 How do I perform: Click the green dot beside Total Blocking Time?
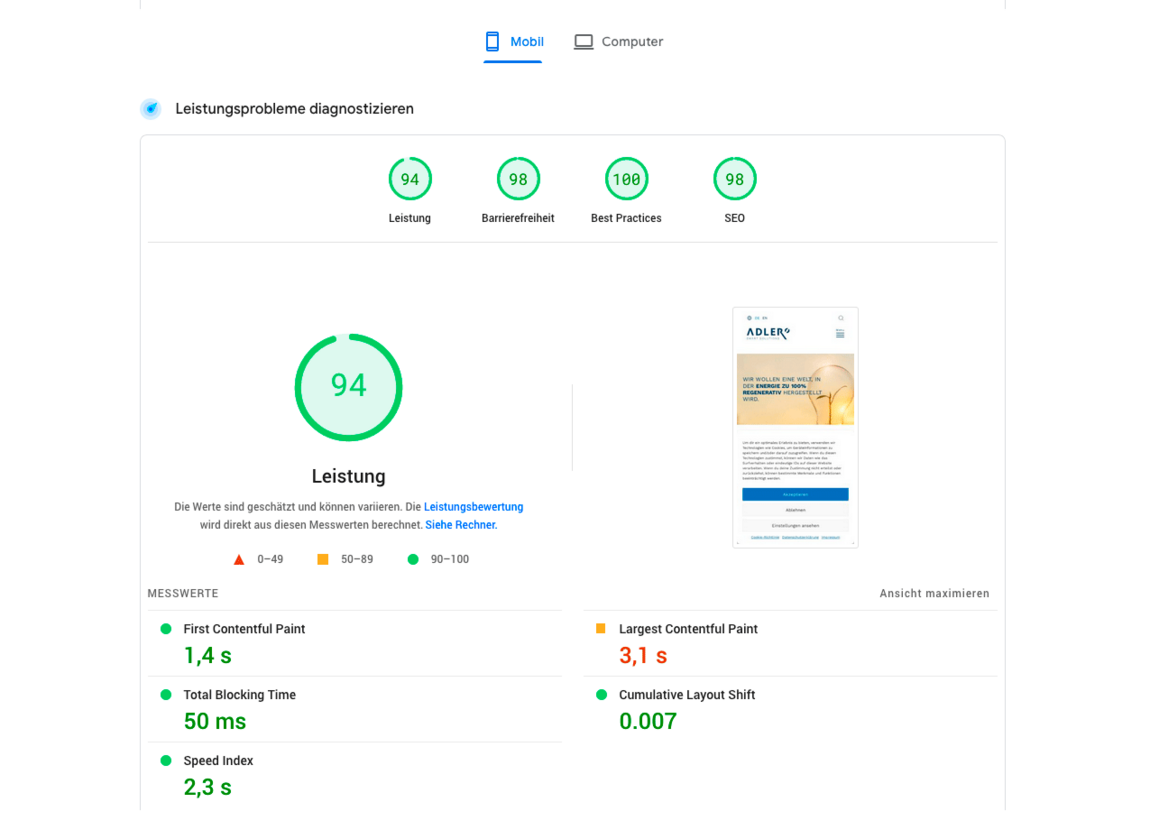(166, 695)
